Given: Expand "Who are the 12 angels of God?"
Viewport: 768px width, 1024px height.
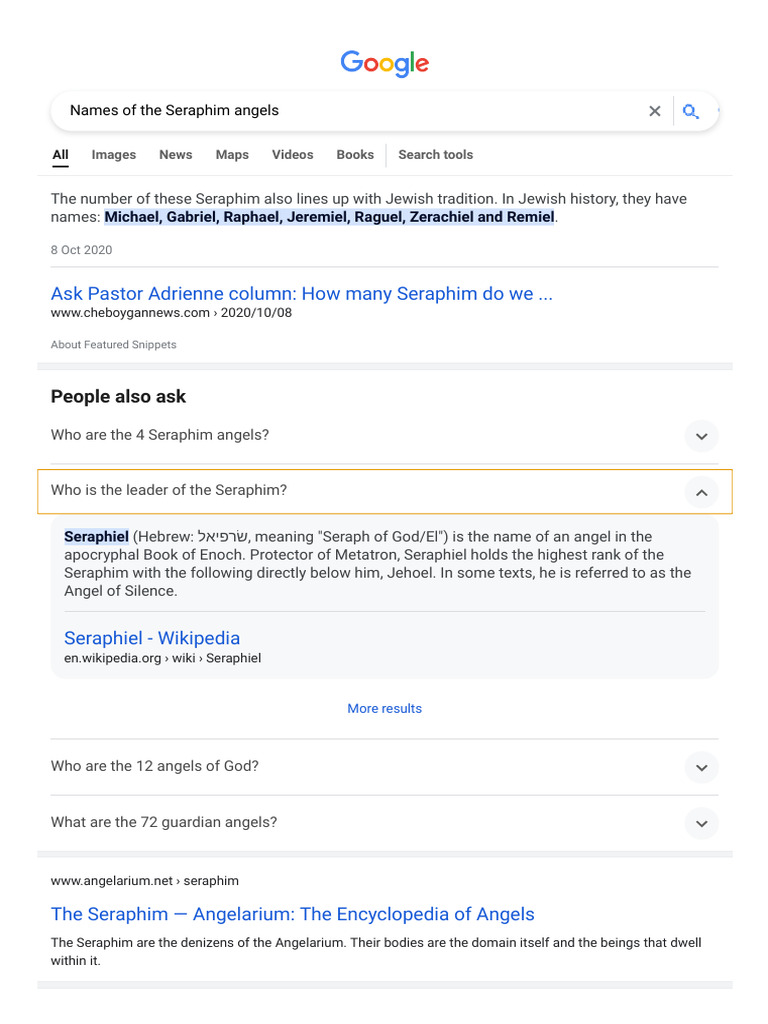Looking at the screenshot, I should coord(701,767).
